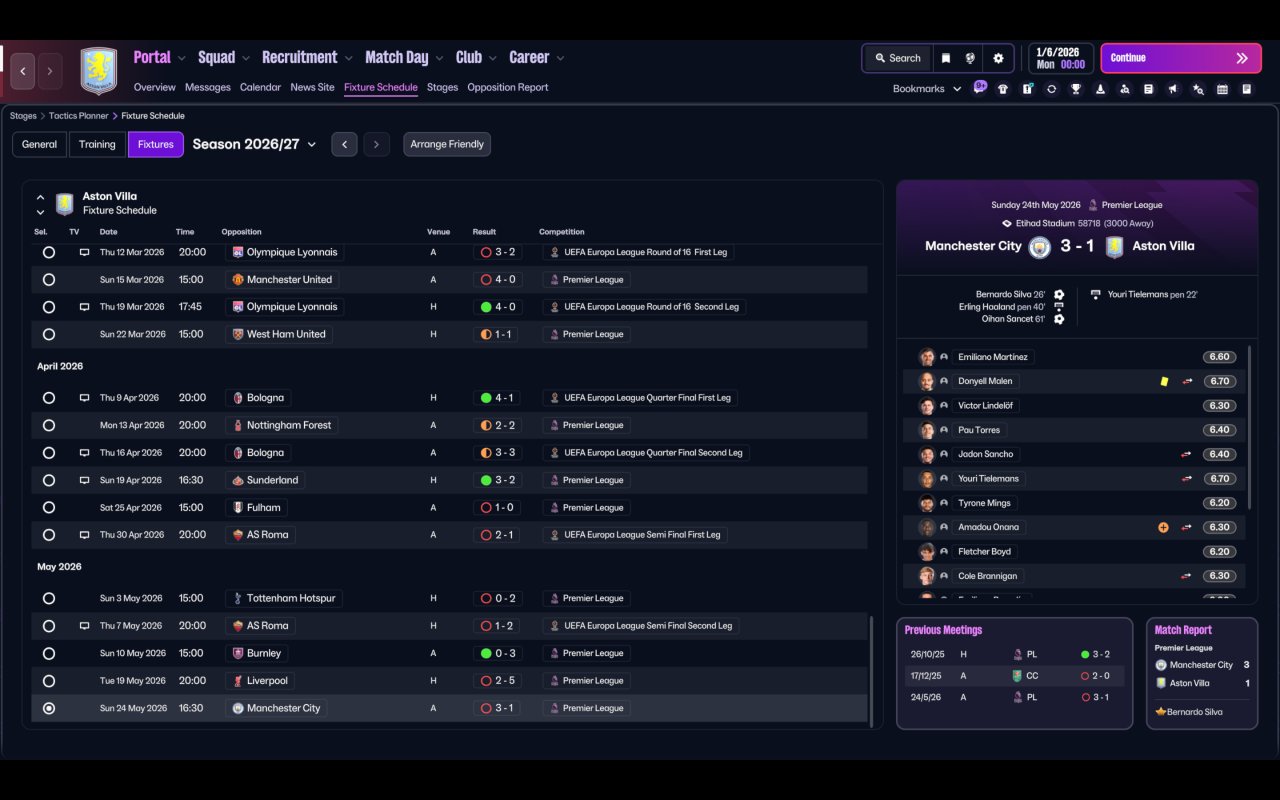The image size is (1280, 800).
Task: Click Emiliano Martinez's player portrait
Action: click(x=927, y=357)
